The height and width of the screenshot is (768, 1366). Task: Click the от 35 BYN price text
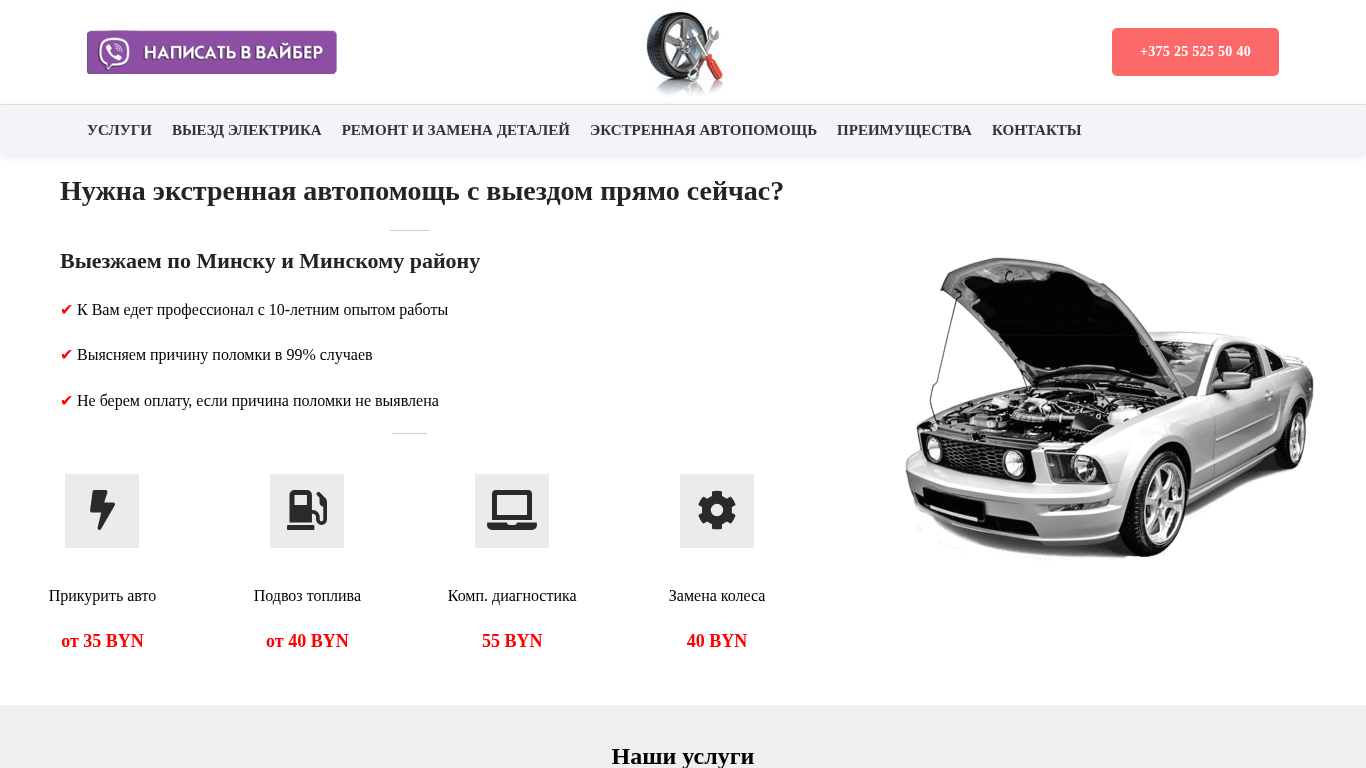102,641
